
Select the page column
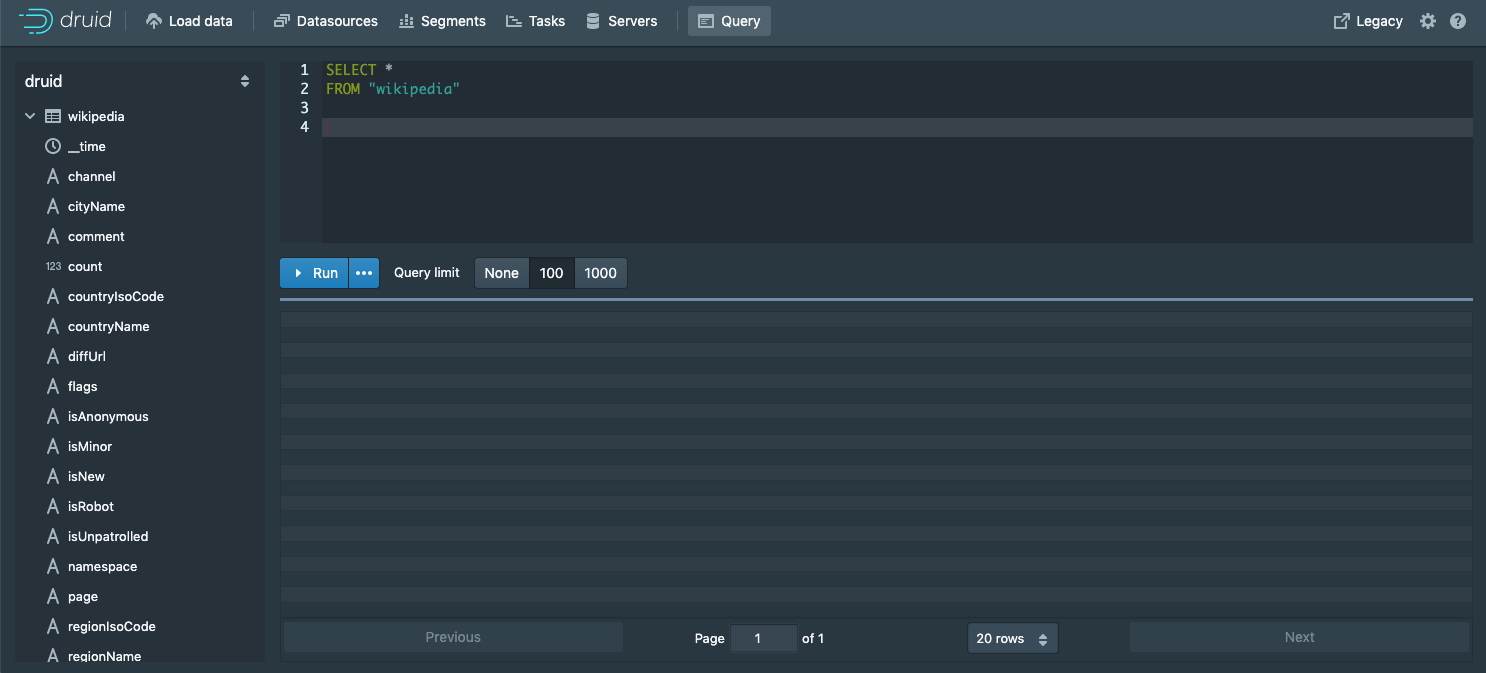coord(83,597)
